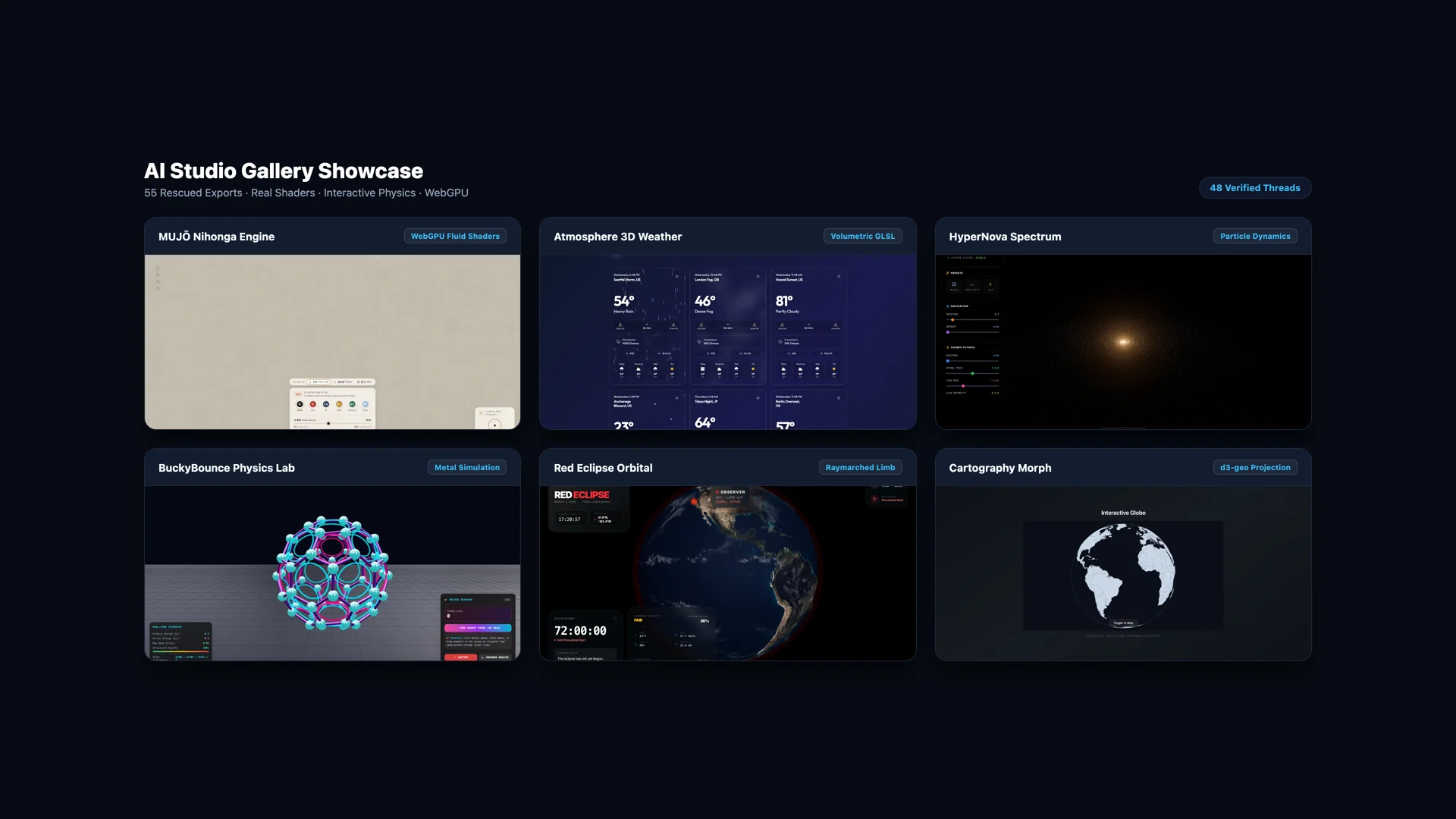Image resolution: width=1456 pixels, height=819 pixels.
Task: Open the WebGPU Fluid Shaders tag
Action: [455, 237]
